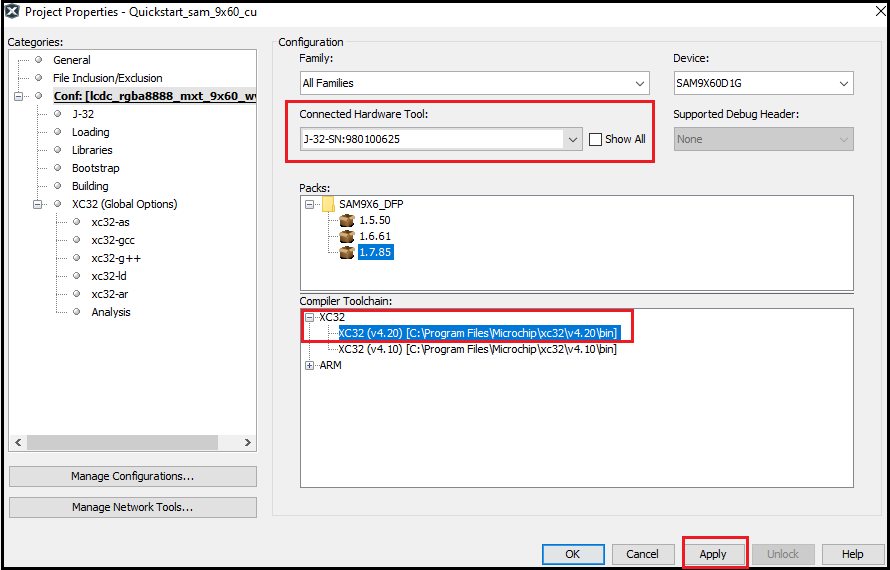890x570 pixels.
Task: Select File Inclusion/Exclusion category
Action: point(108,78)
